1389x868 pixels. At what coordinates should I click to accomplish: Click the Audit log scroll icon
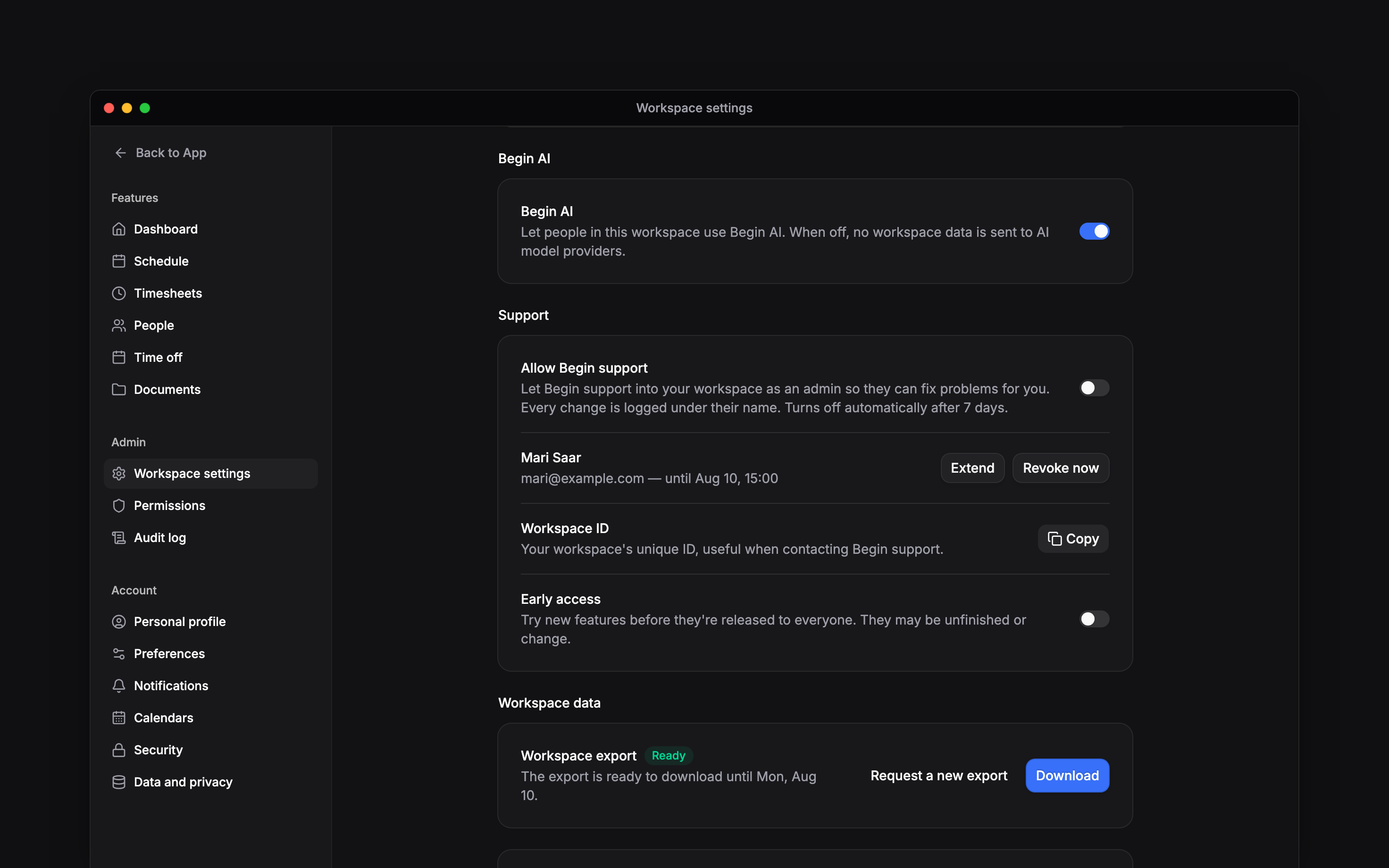tap(119, 538)
